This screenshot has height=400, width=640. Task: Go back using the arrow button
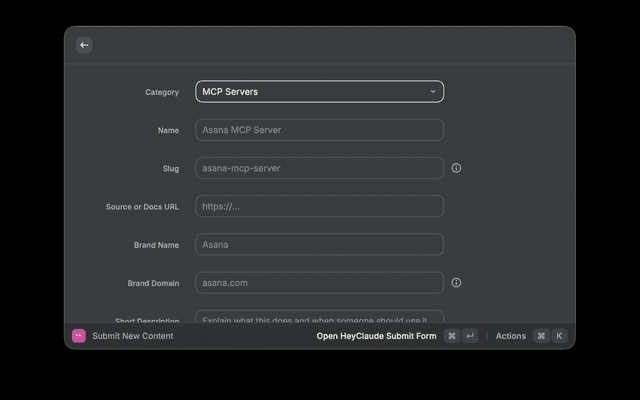[x=84, y=45]
